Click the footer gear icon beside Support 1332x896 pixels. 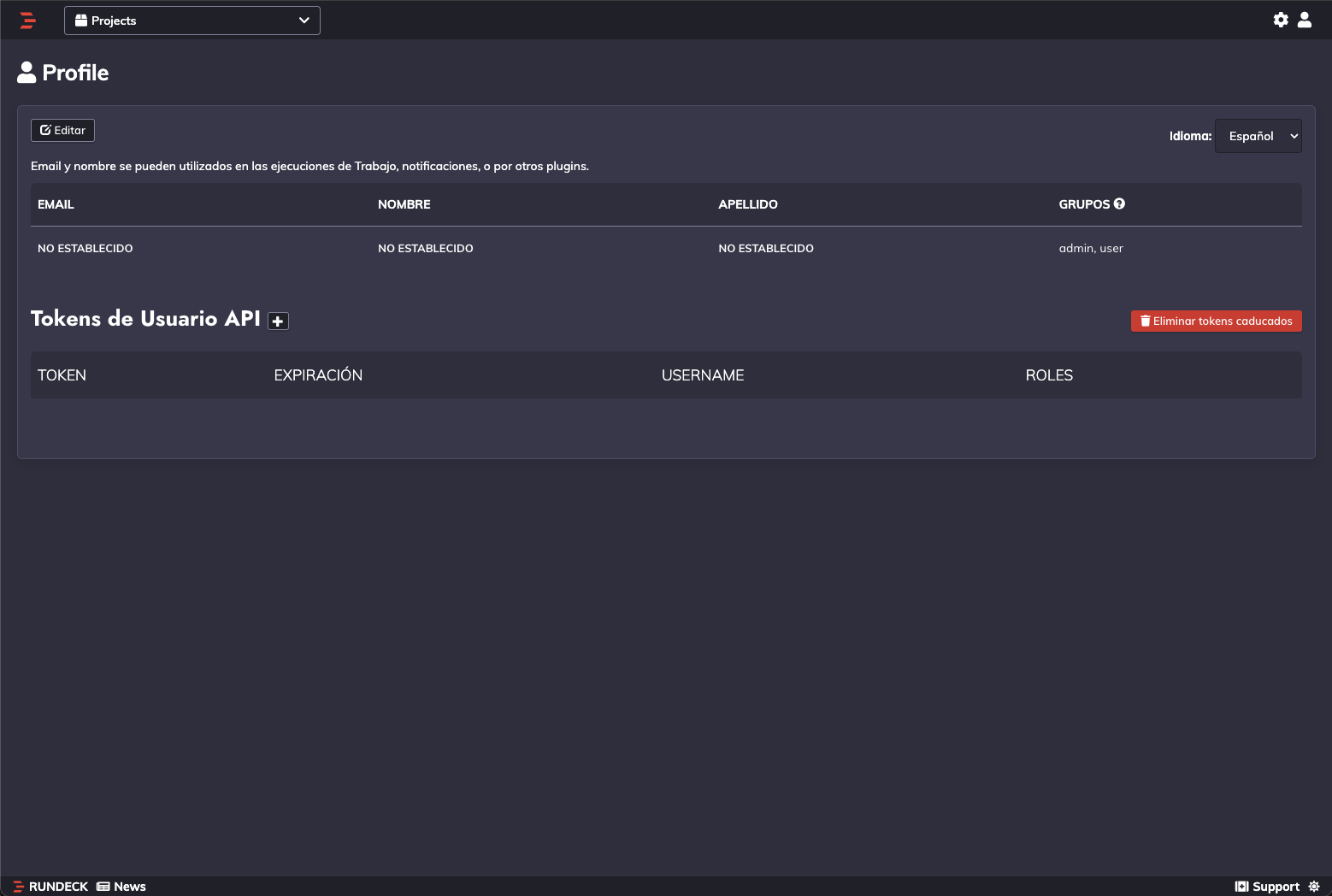(1314, 887)
